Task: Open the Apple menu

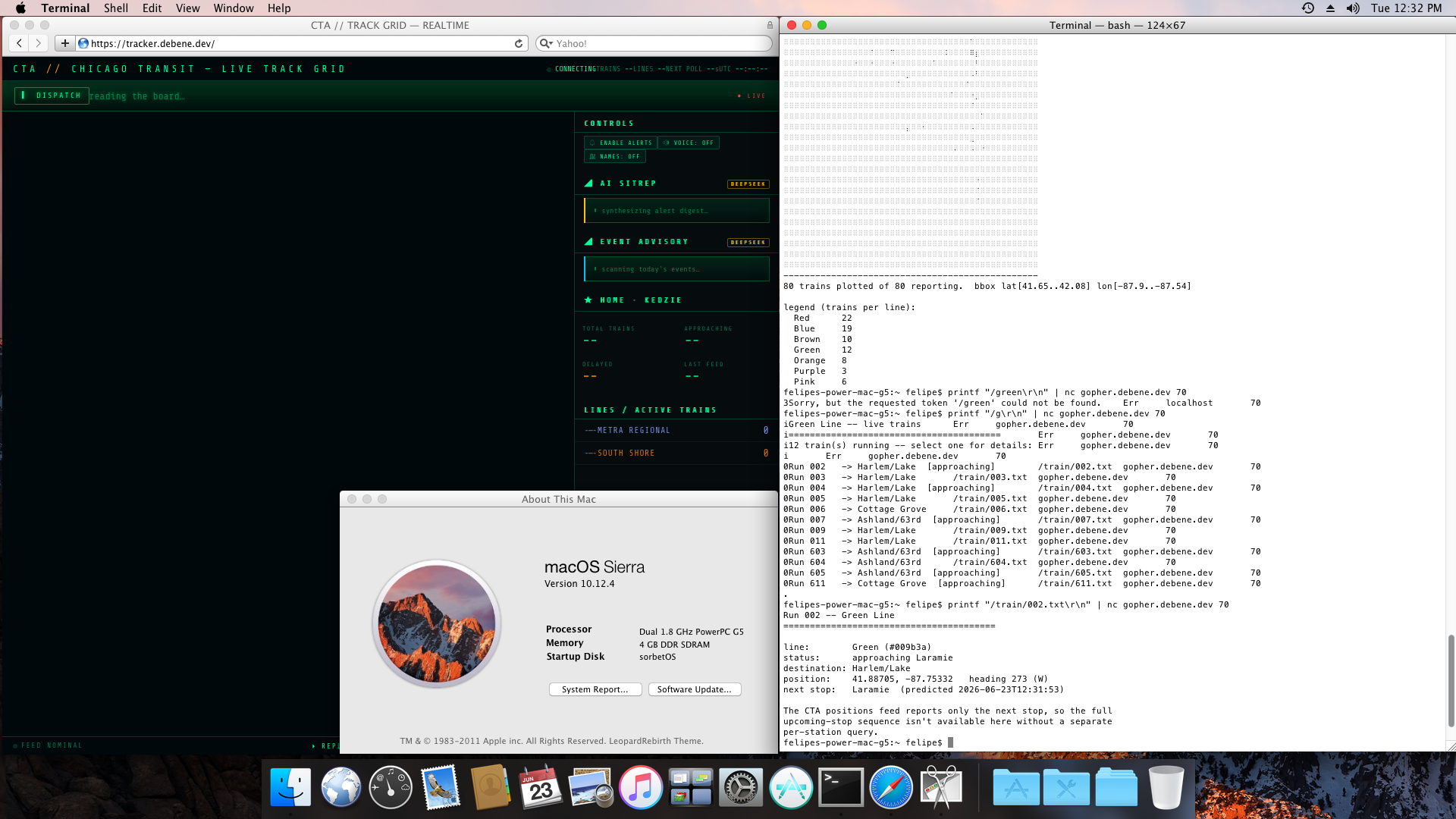Action: click(x=20, y=8)
